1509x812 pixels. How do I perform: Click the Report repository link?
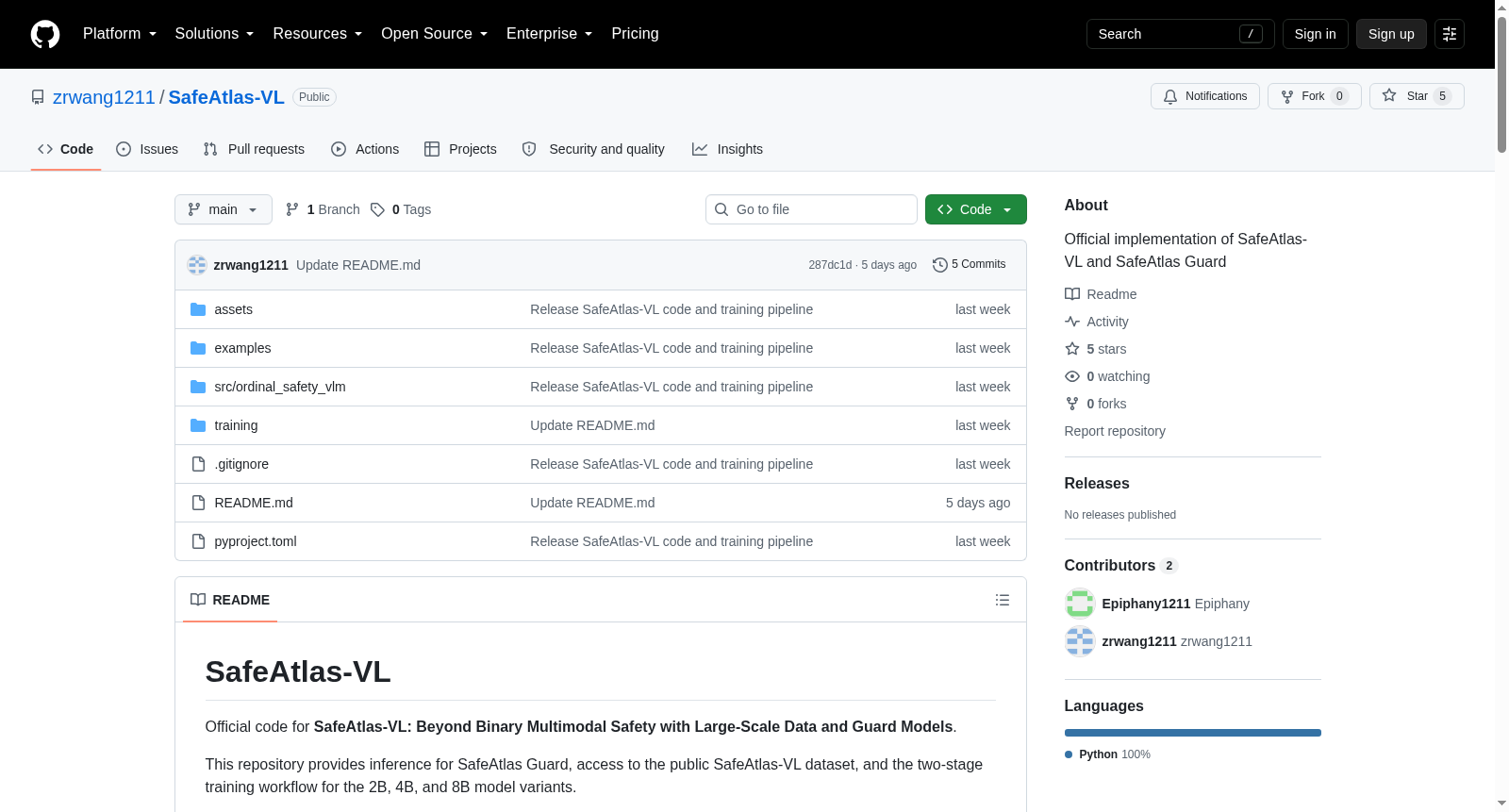1115,431
